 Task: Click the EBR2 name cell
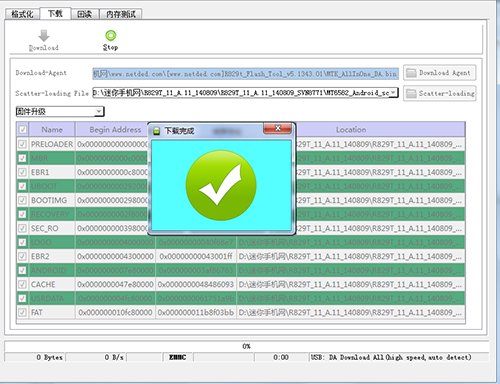(x=52, y=256)
